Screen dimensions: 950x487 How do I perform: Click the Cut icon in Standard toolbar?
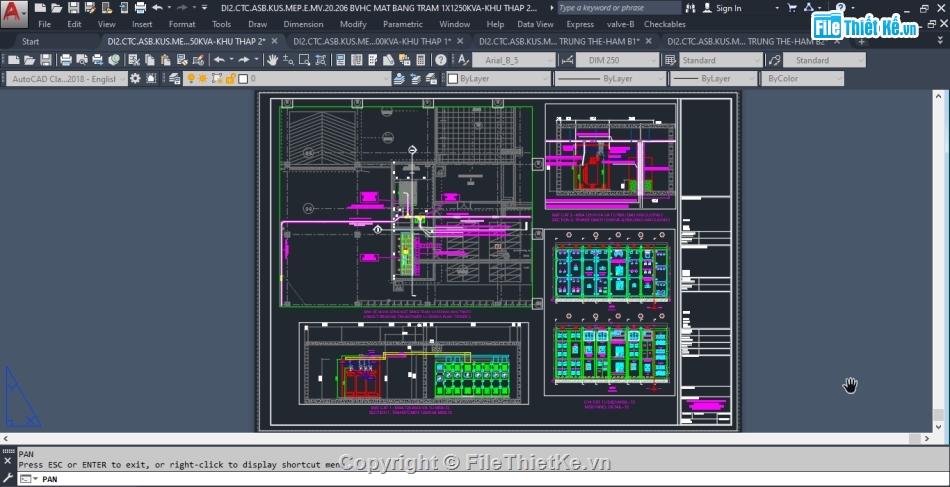(x=135, y=60)
